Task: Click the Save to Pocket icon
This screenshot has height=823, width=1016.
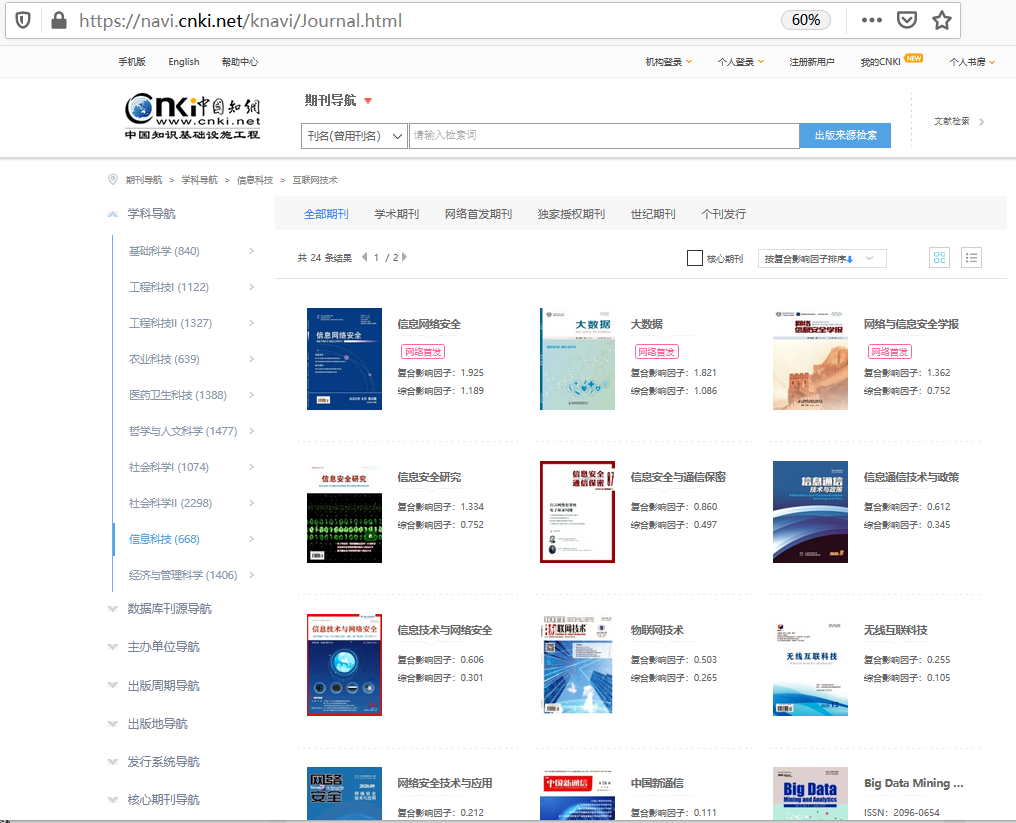Action: point(906,20)
